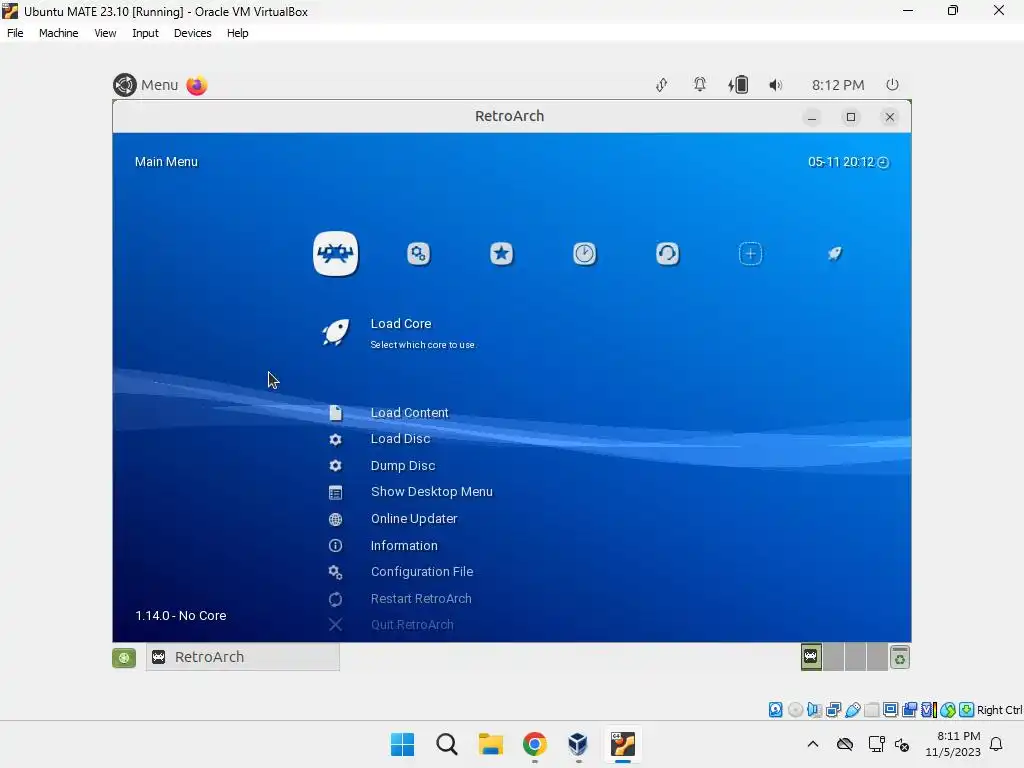The image size is (1024, 768).
Task: Open Information entry
Action: coord(404,545)
